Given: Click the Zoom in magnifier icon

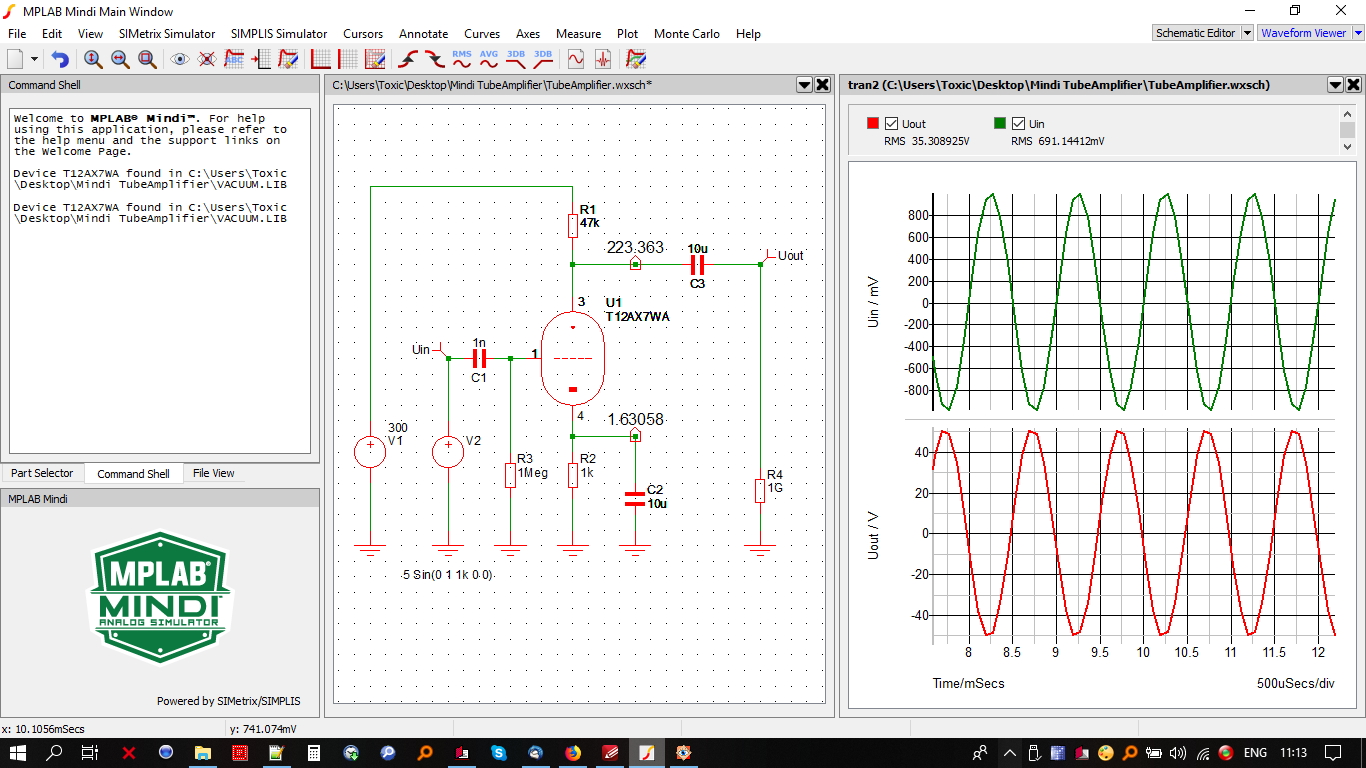Looking at the screenshot, I should point(93,59).
